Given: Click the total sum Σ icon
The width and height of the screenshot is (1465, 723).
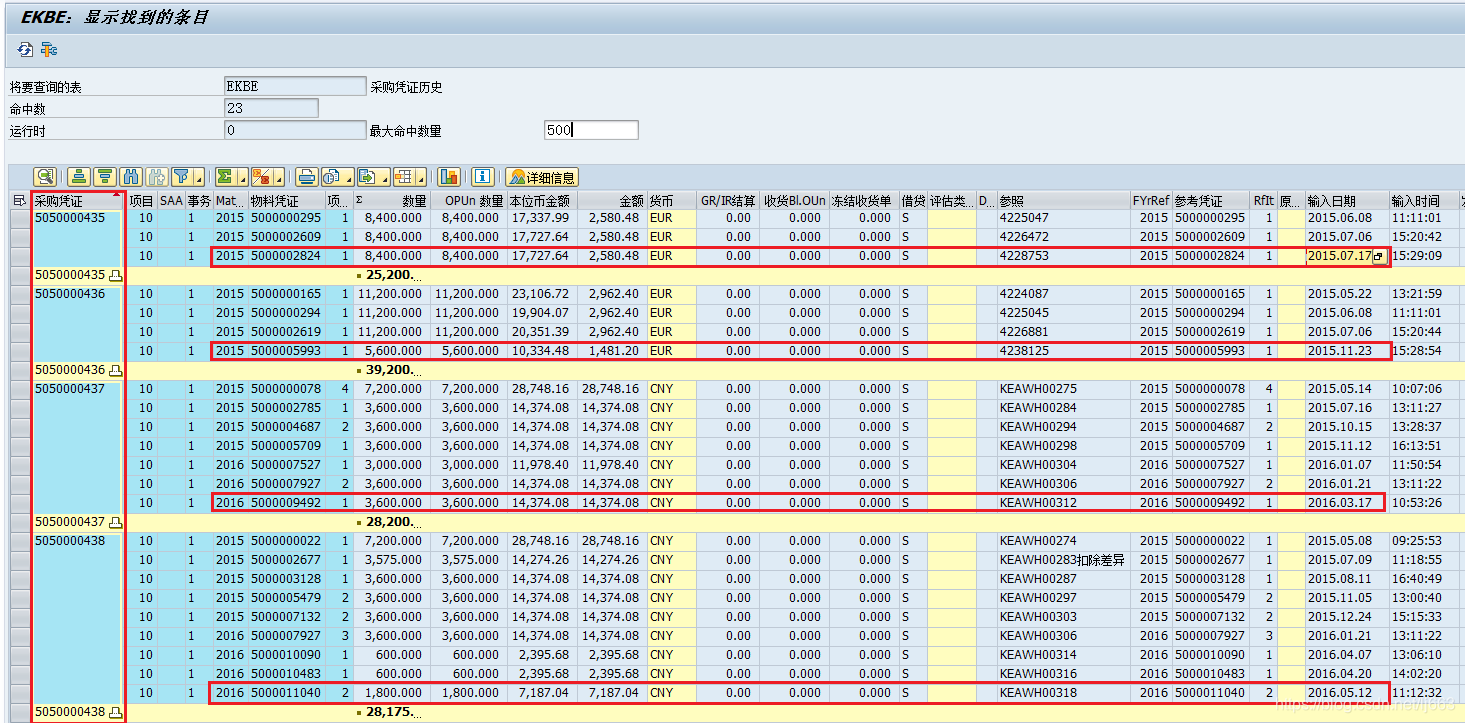Looking at the screenshot, I should point(224,177).
